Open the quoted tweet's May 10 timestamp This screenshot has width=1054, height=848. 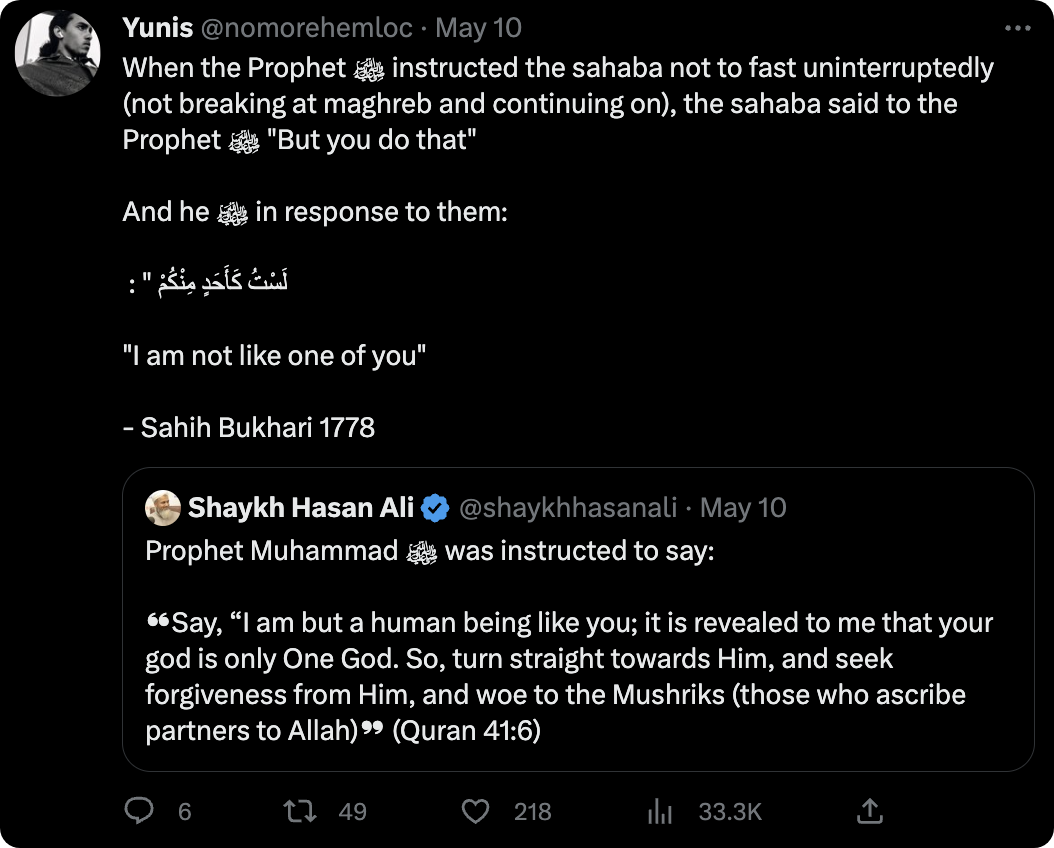coord(743,508)
